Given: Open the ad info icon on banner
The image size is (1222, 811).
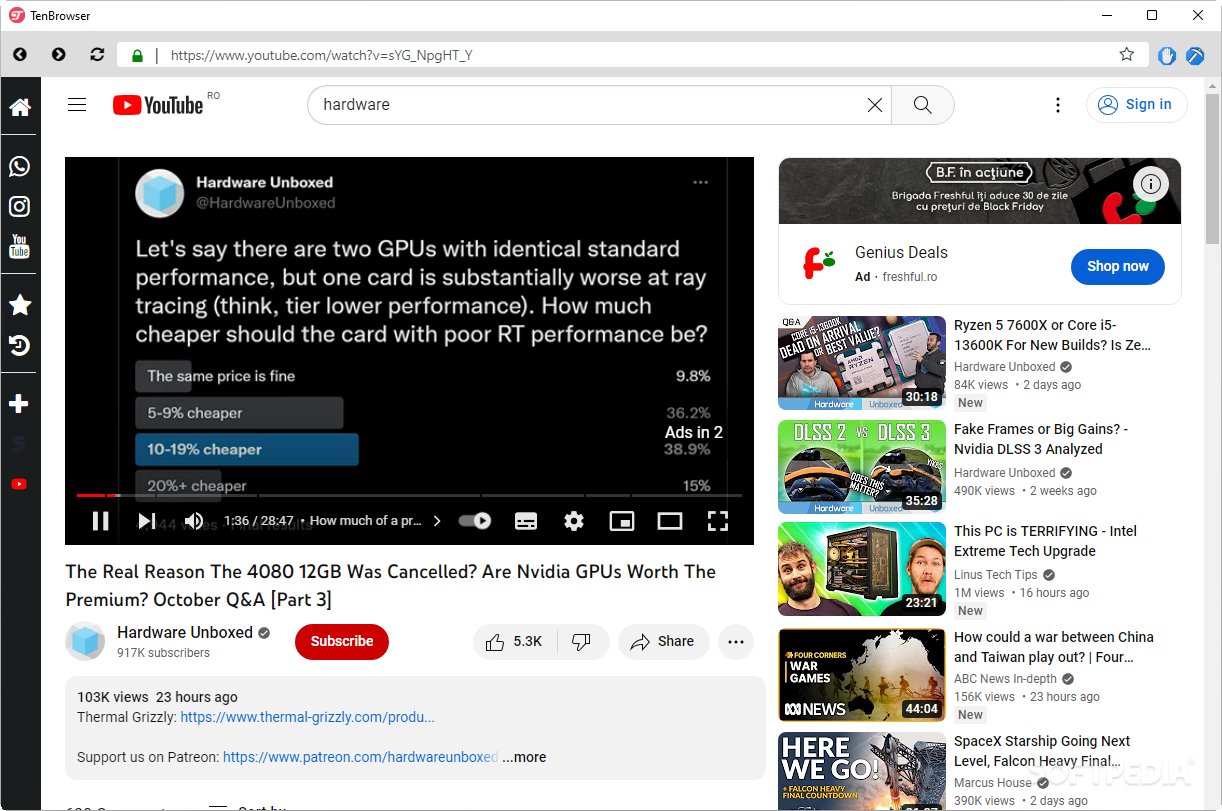Looking at the screenshot, I should tap(1152, 184).
